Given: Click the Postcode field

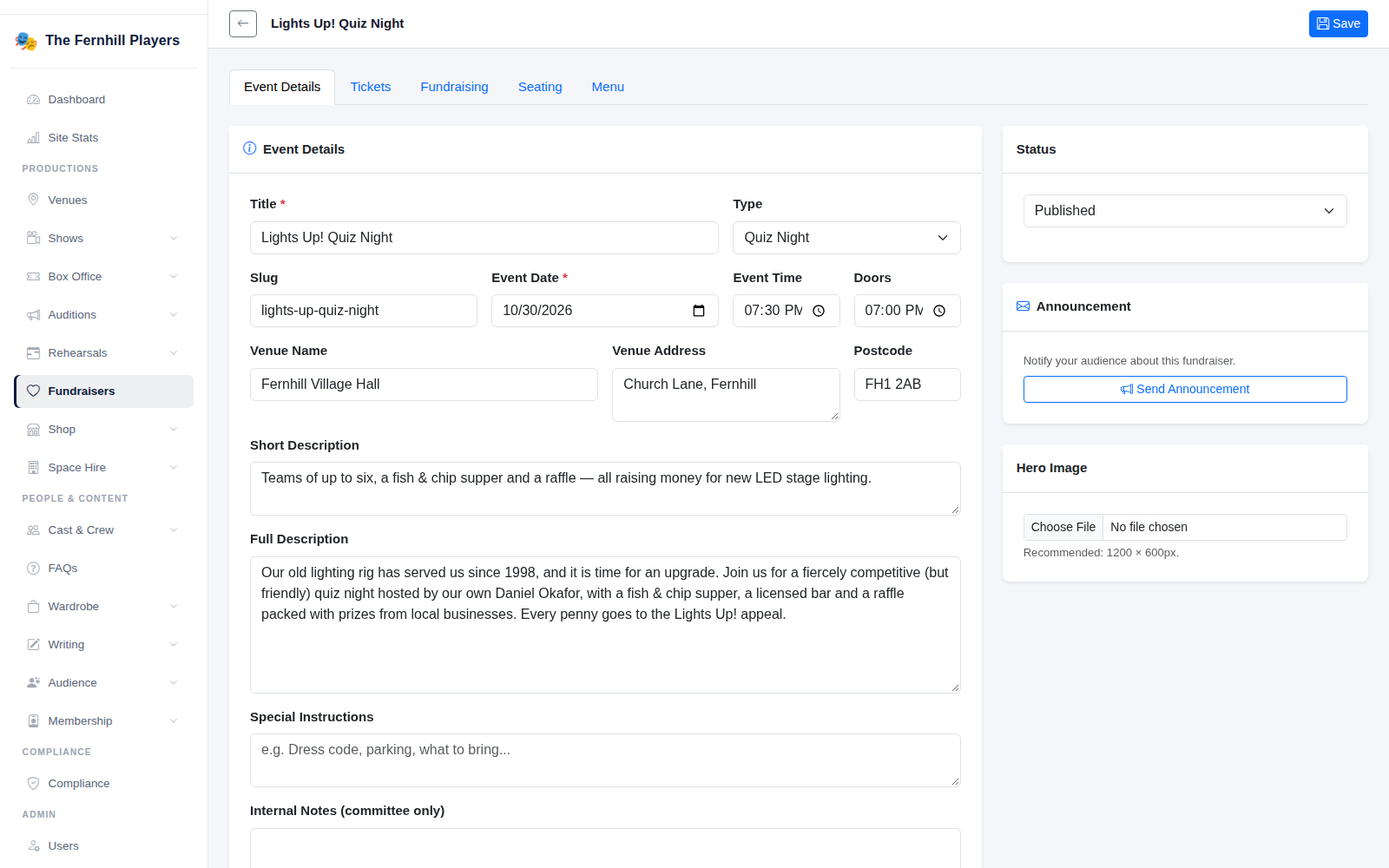Looking at the screenshot, I should click(907, 385).
